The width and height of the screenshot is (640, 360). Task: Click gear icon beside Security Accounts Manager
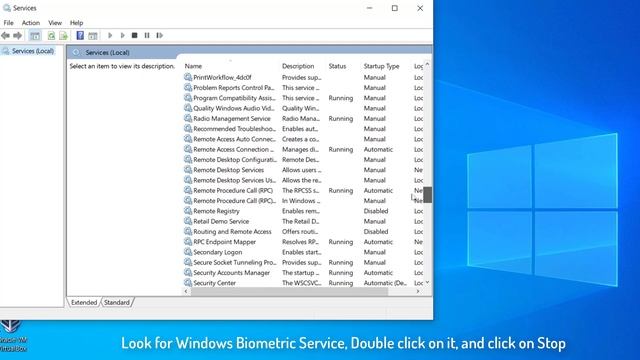click(x=188, y=272)
